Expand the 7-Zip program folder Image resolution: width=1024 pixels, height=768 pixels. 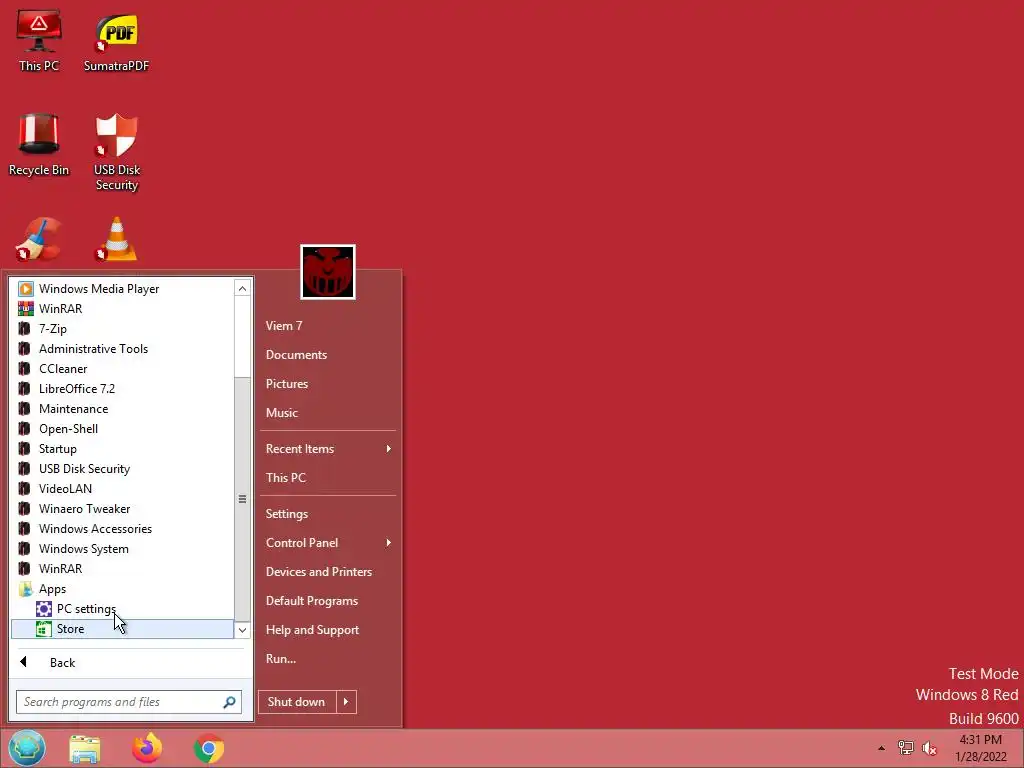(122, 328)
